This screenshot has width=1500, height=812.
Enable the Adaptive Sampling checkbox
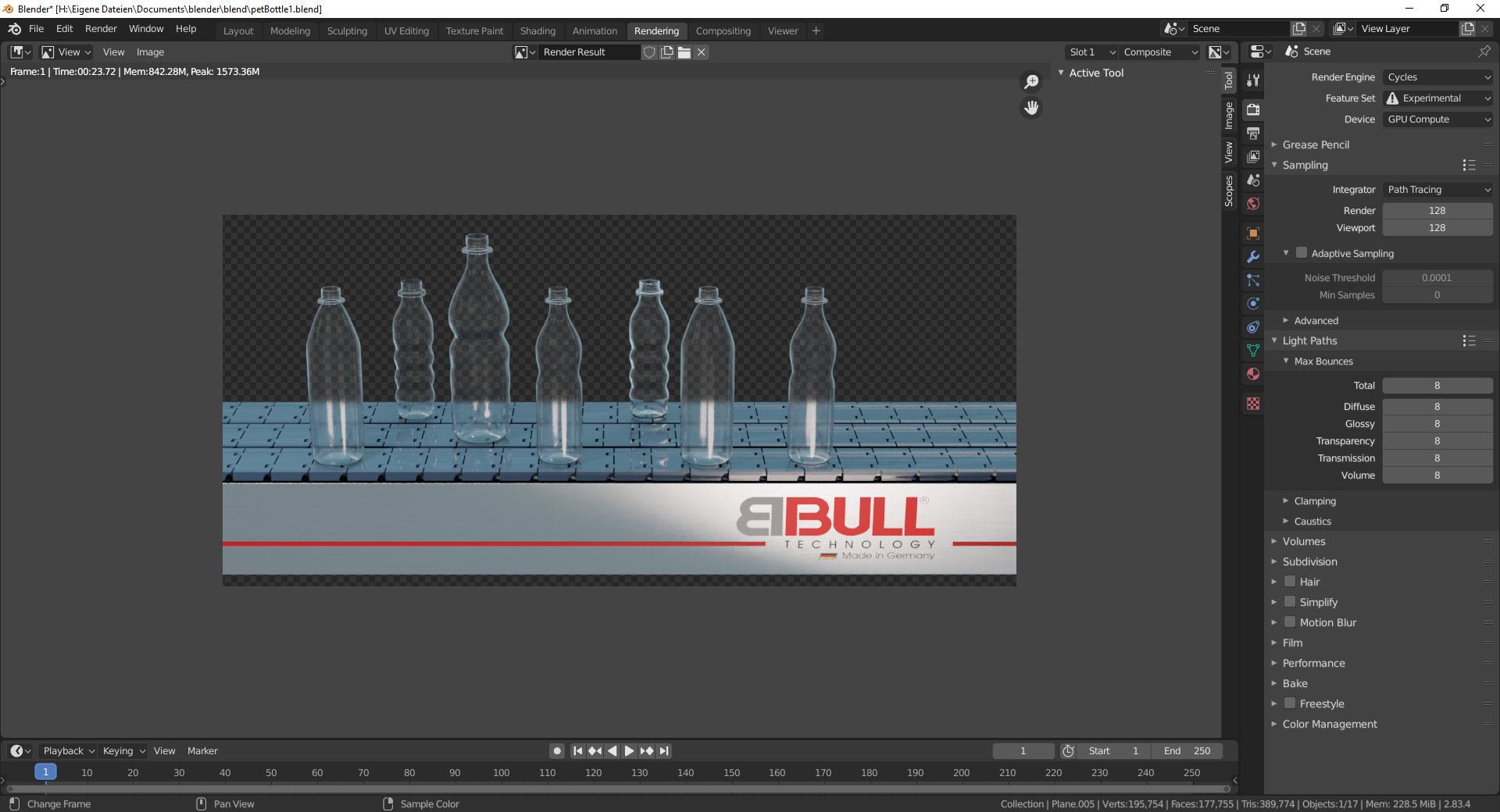coord(1302,253)
